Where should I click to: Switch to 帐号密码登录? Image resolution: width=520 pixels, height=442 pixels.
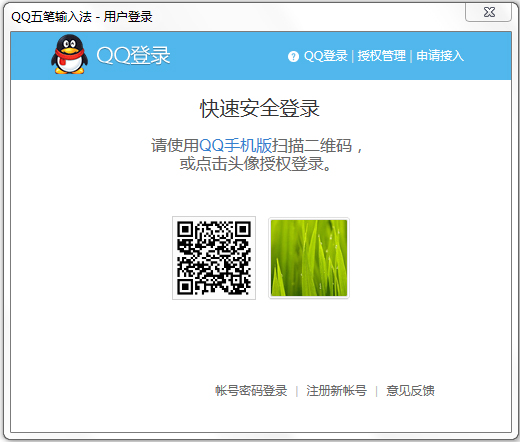pyautogui.click(x=251, y=391)
